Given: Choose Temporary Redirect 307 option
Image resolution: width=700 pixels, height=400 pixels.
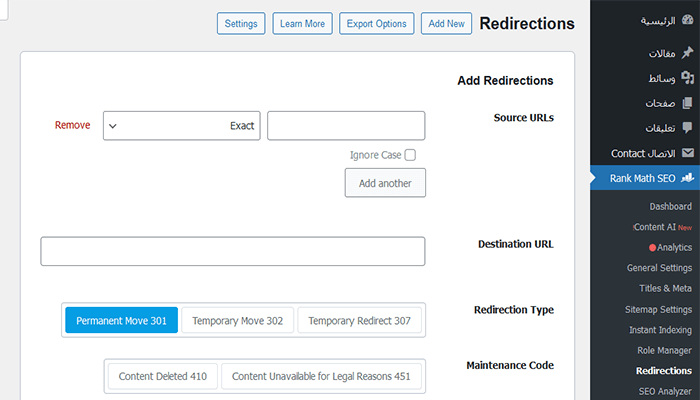Looking at the screenshot, I should tap(359, 320).
